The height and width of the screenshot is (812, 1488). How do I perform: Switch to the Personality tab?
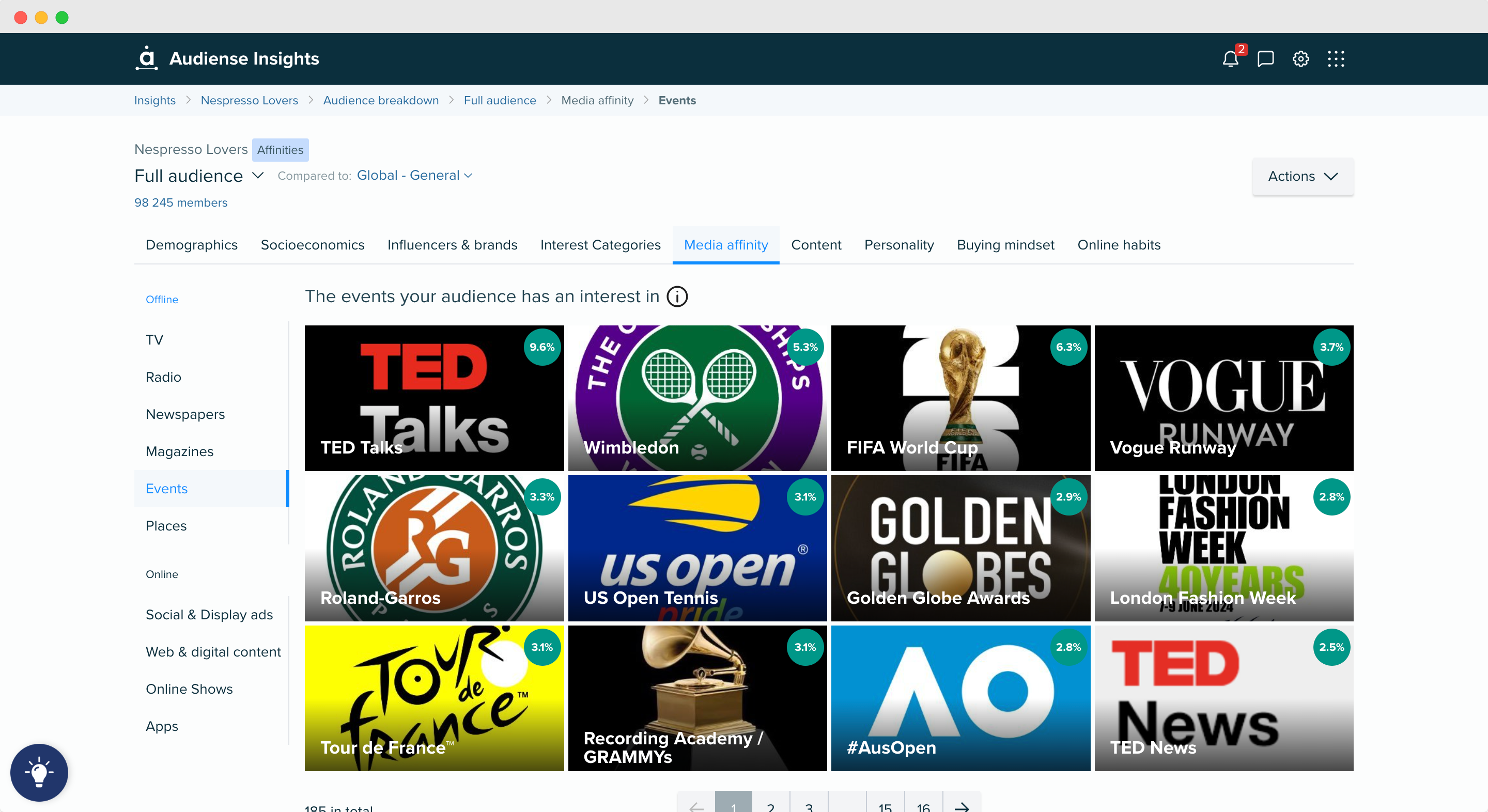tap(899, 245)
